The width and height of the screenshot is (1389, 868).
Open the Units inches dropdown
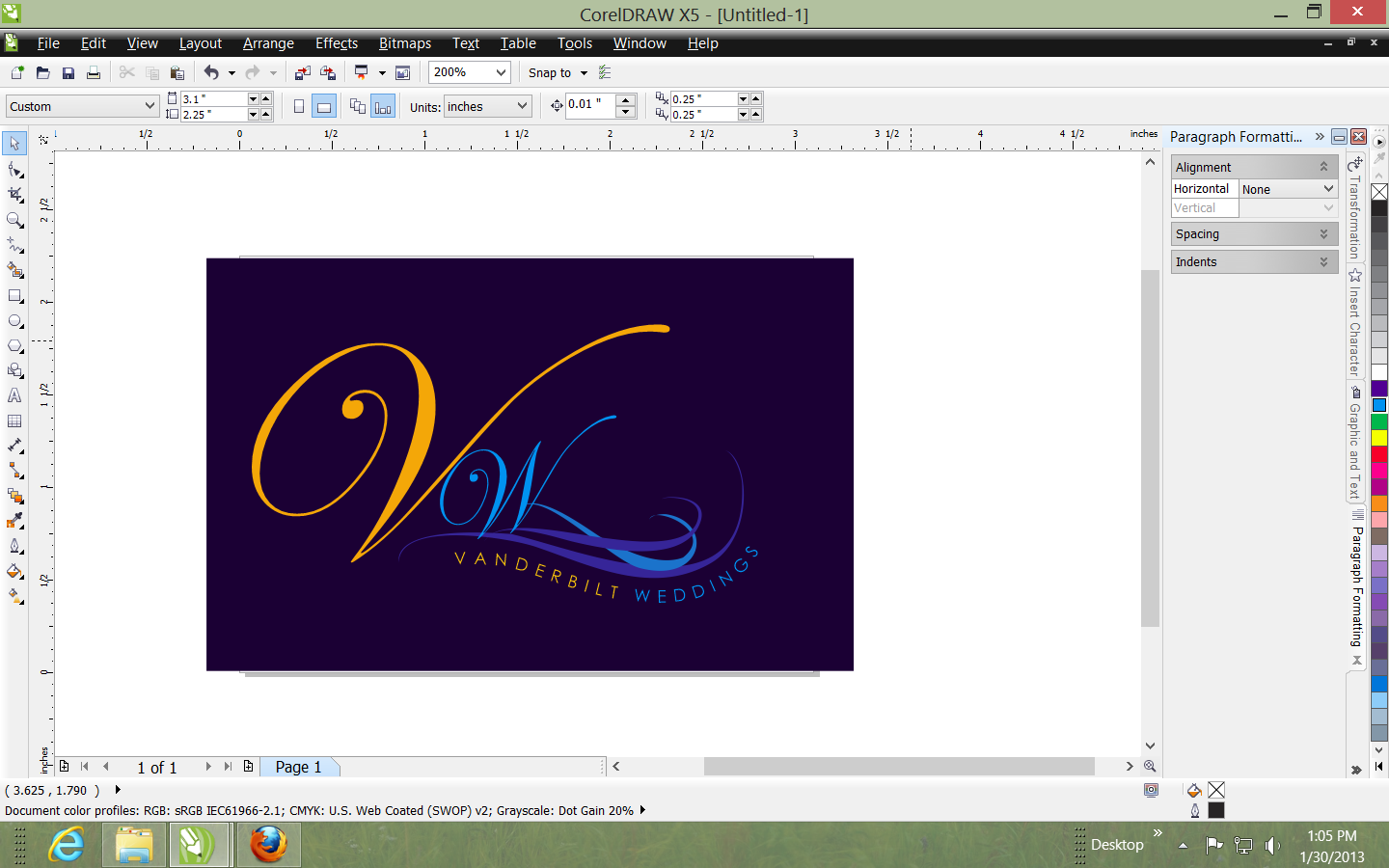pyautogui.click(x=522, y=106)
